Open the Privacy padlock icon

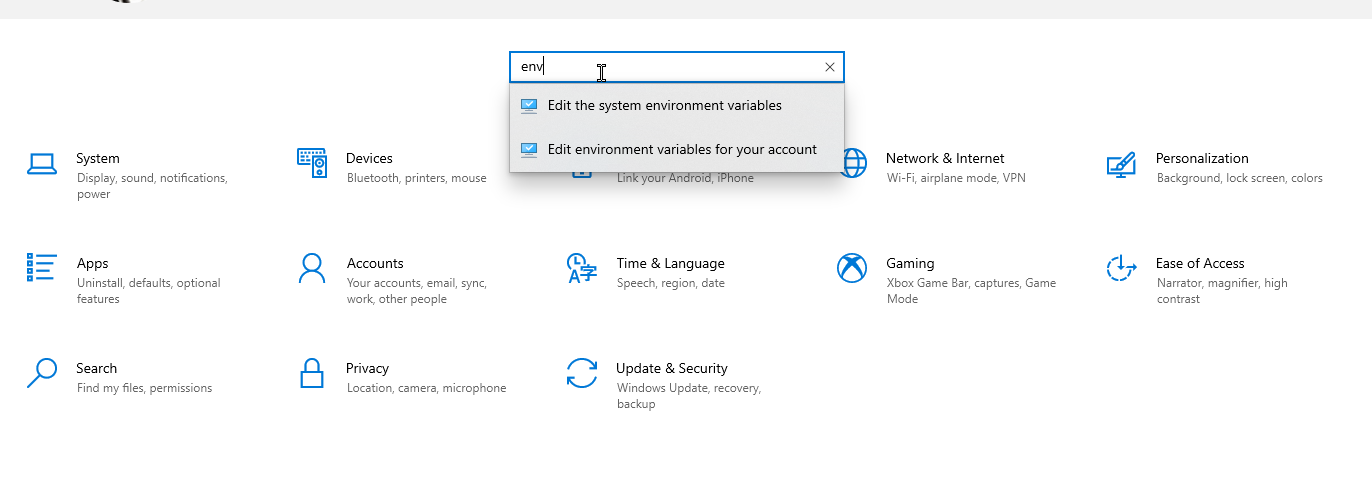click(312, 373)
